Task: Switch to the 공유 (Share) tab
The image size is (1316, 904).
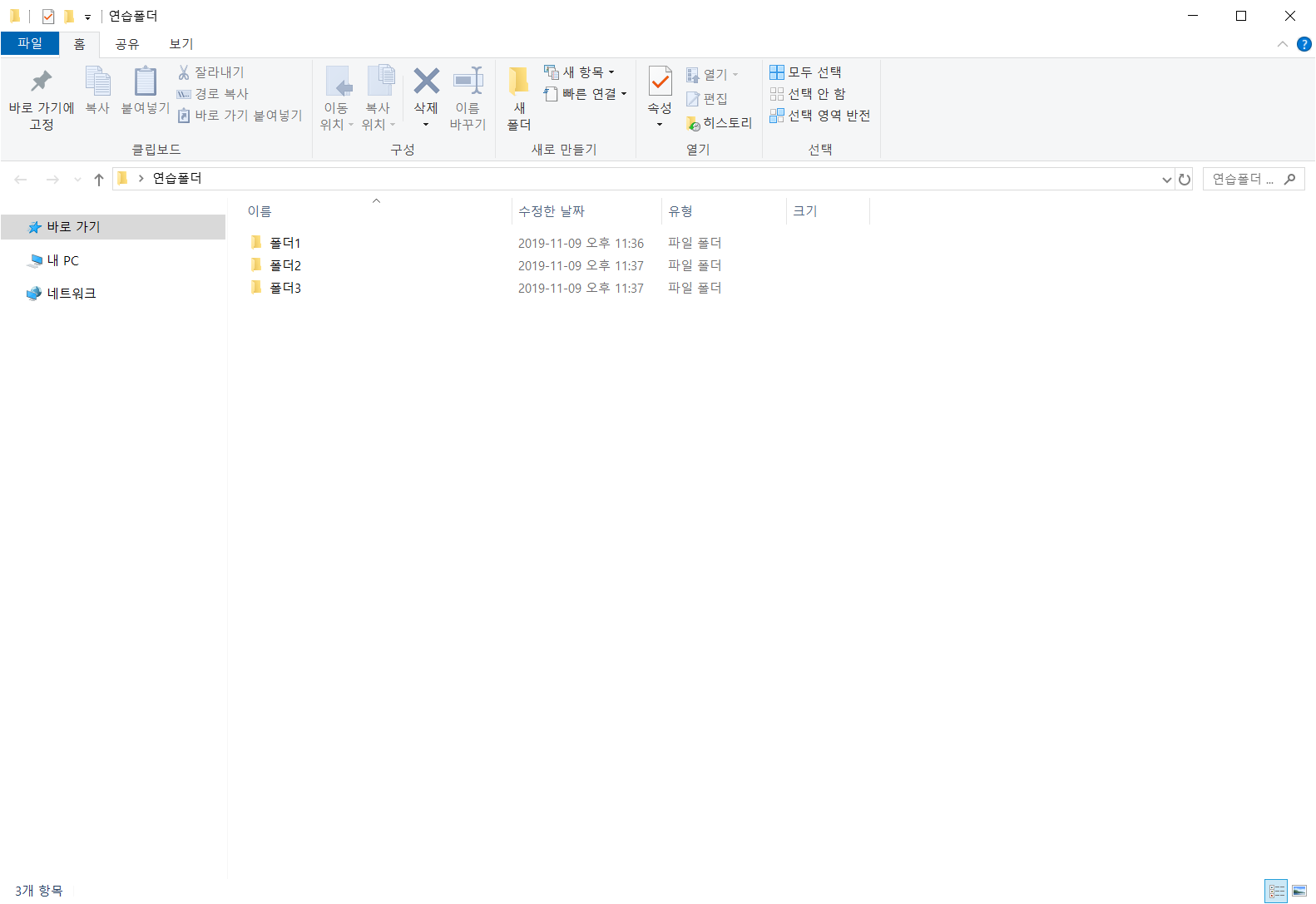Action: tap(127, 44)
